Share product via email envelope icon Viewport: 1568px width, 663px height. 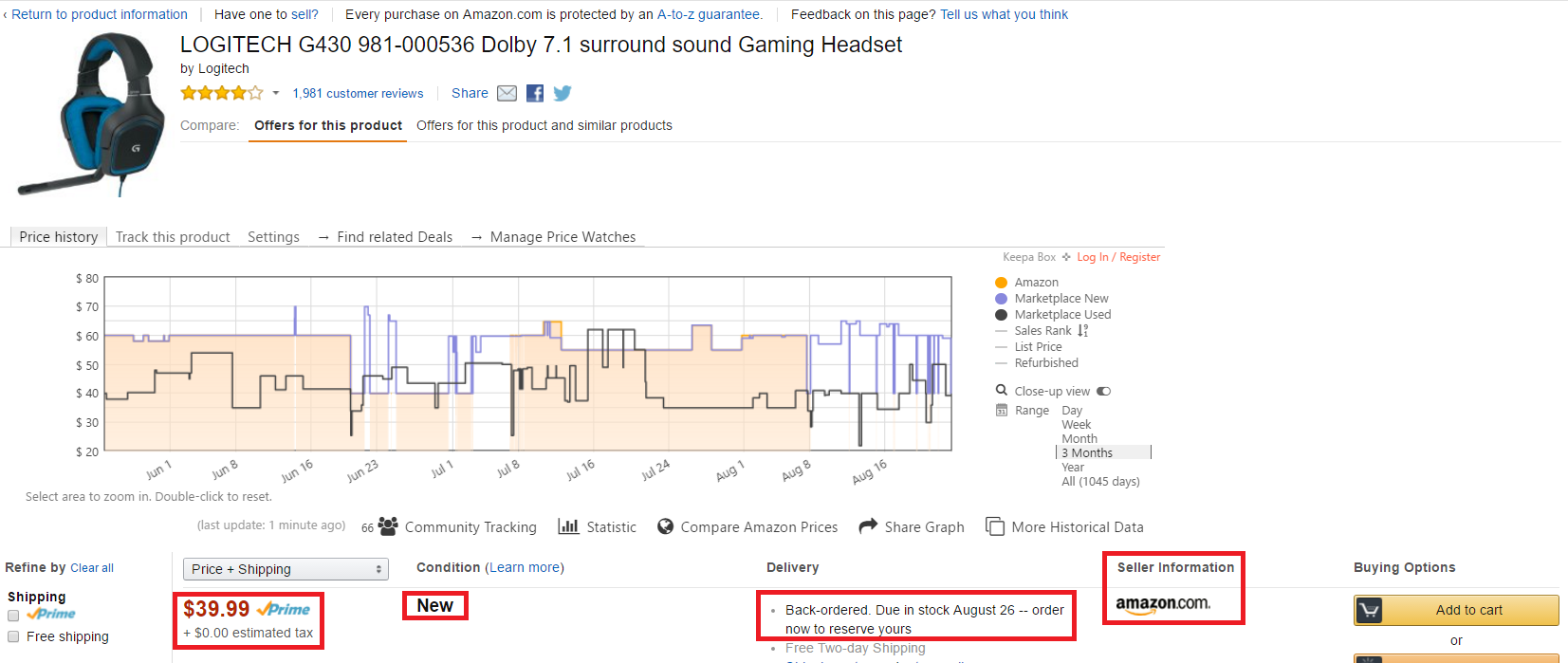tap(507, 93)
